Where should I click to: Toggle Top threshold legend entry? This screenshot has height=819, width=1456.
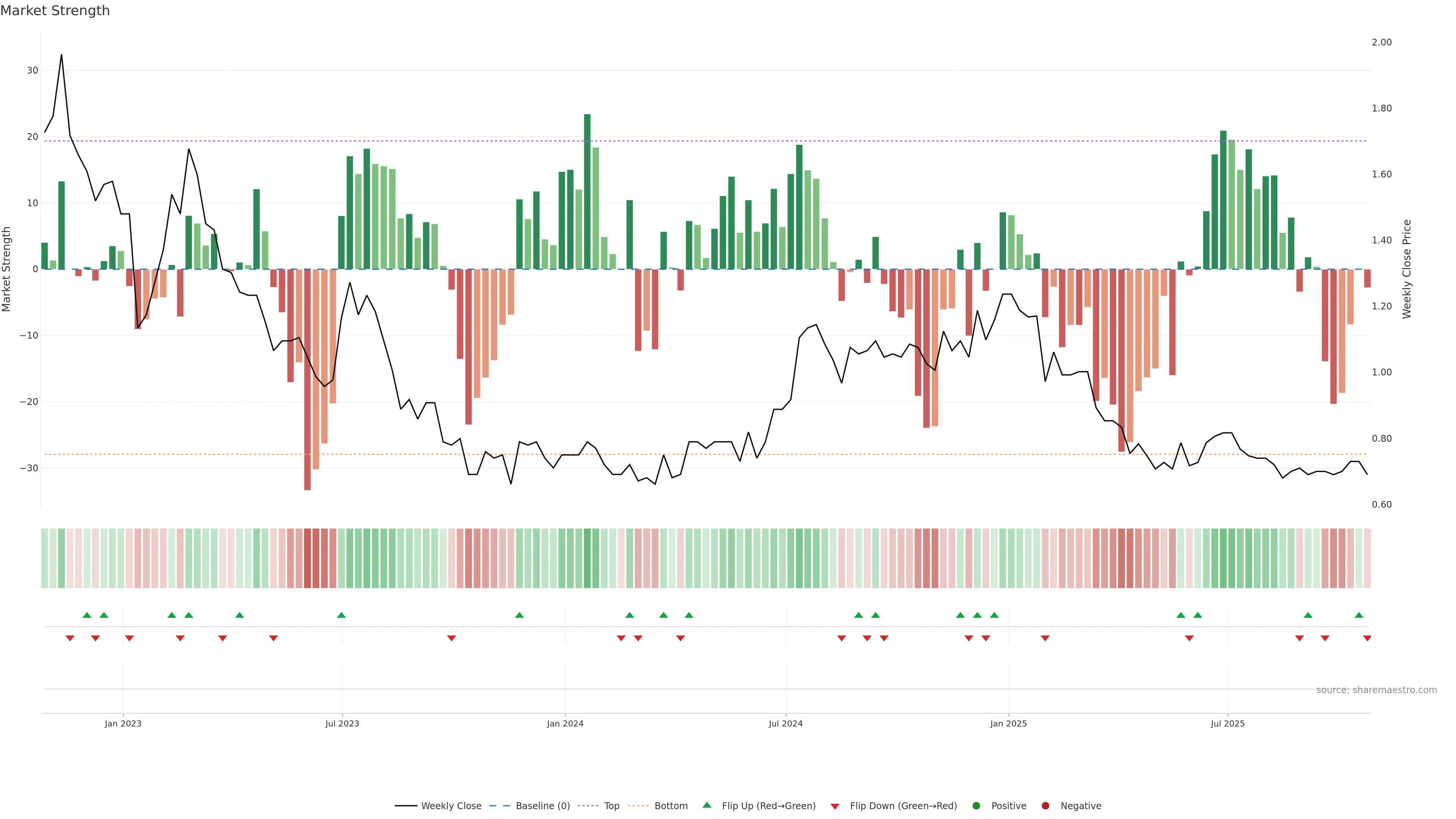pos(611,806)
